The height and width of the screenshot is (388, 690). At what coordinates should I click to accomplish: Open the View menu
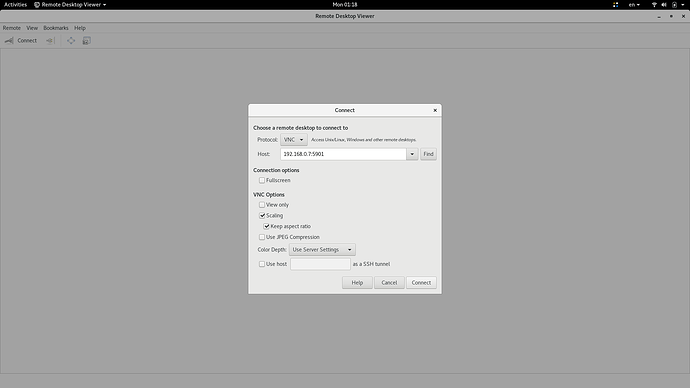pos(32,28)
